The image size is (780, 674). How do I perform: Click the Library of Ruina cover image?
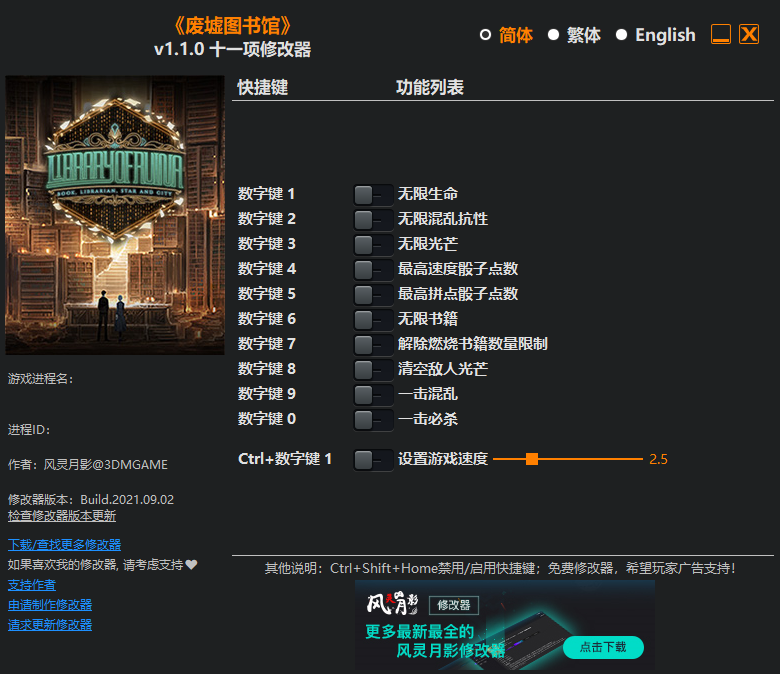point(115,215)
